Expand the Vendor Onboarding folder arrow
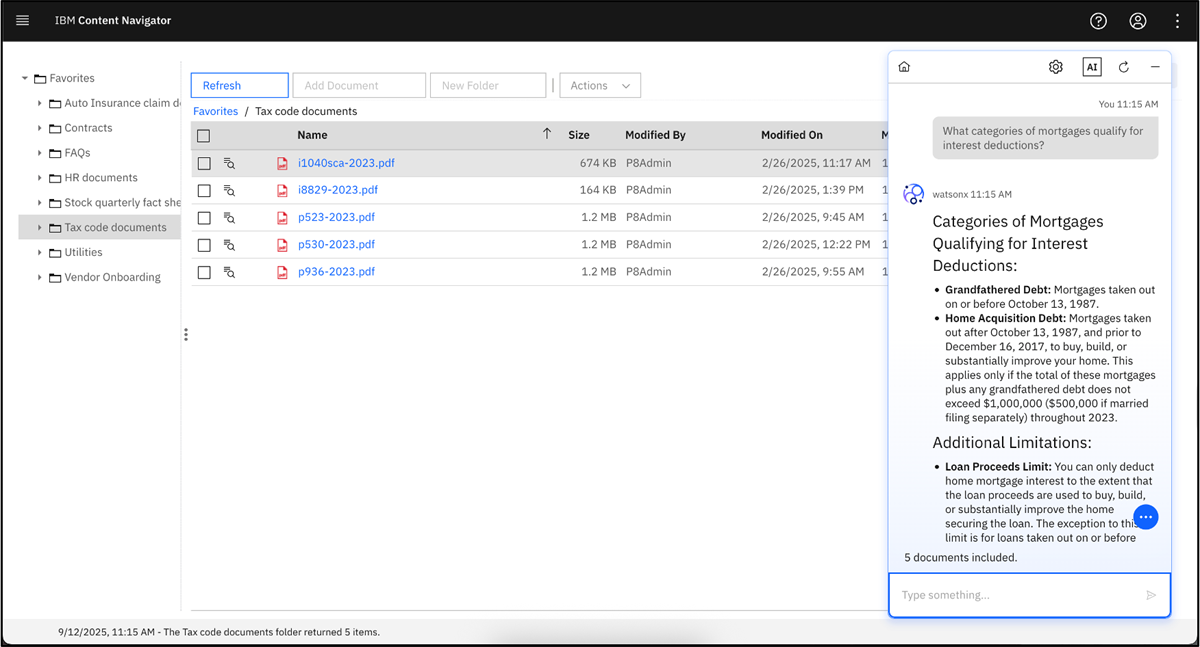The image size is (1200, 647). (40, 278)
